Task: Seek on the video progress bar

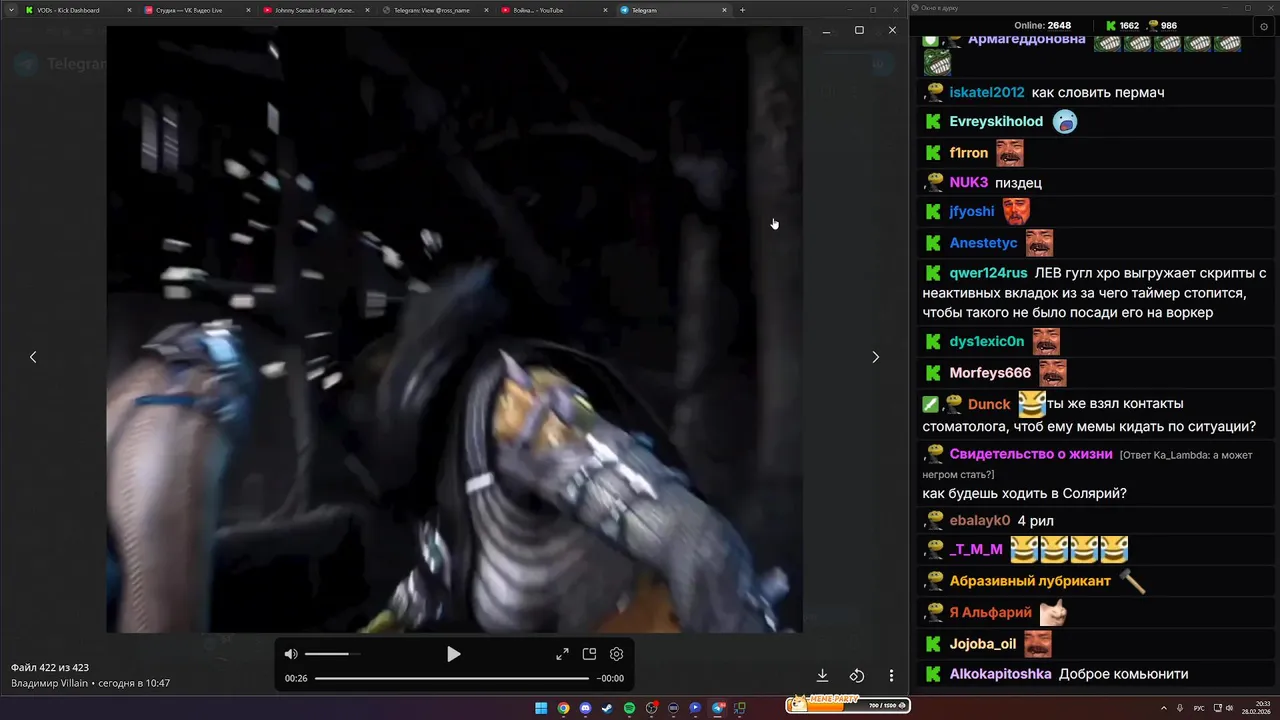Action: coord(452,678)
